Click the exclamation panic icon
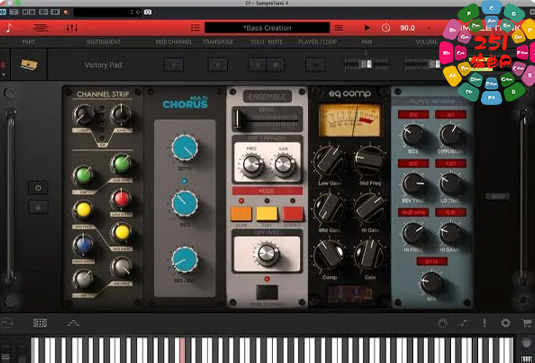535x363 pixels. [x=484, y=323]
